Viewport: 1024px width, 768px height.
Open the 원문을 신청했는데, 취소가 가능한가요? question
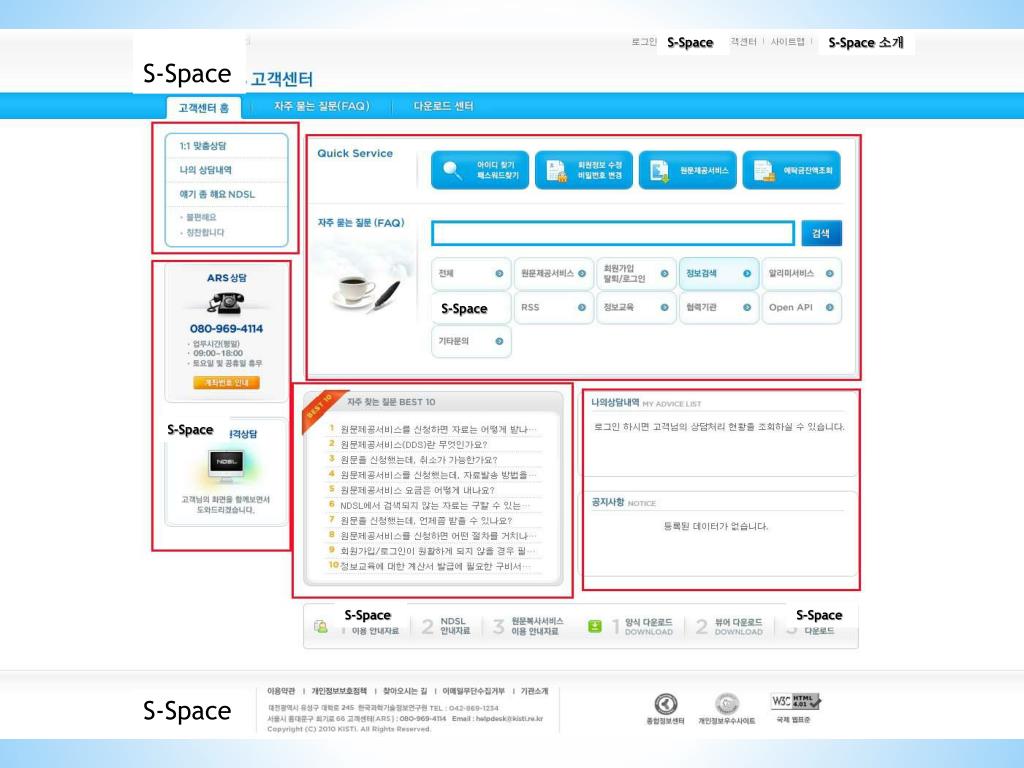[419, 460]
